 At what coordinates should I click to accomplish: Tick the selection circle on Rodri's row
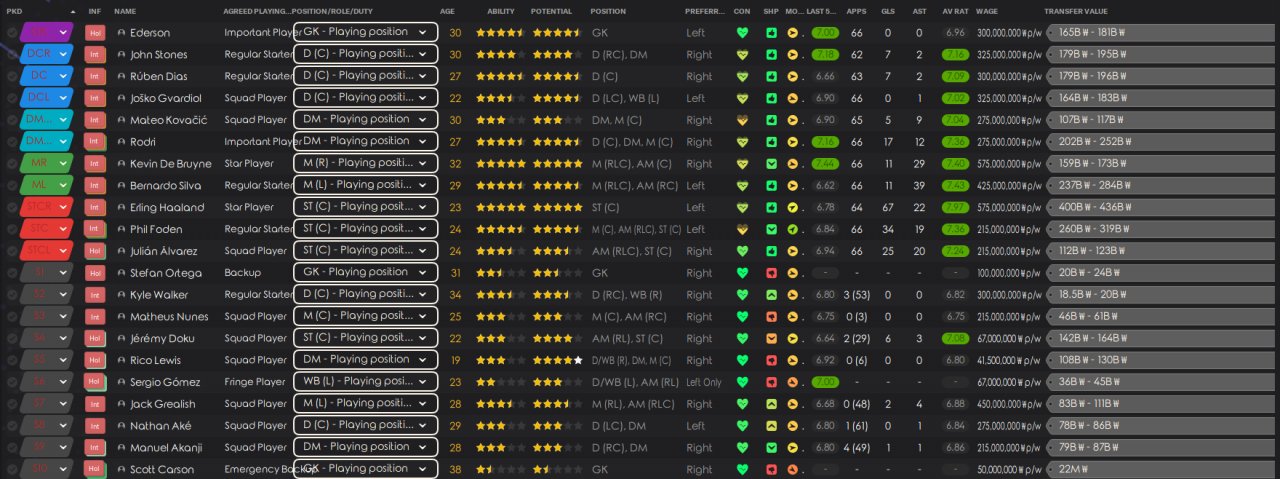[11, 142]
